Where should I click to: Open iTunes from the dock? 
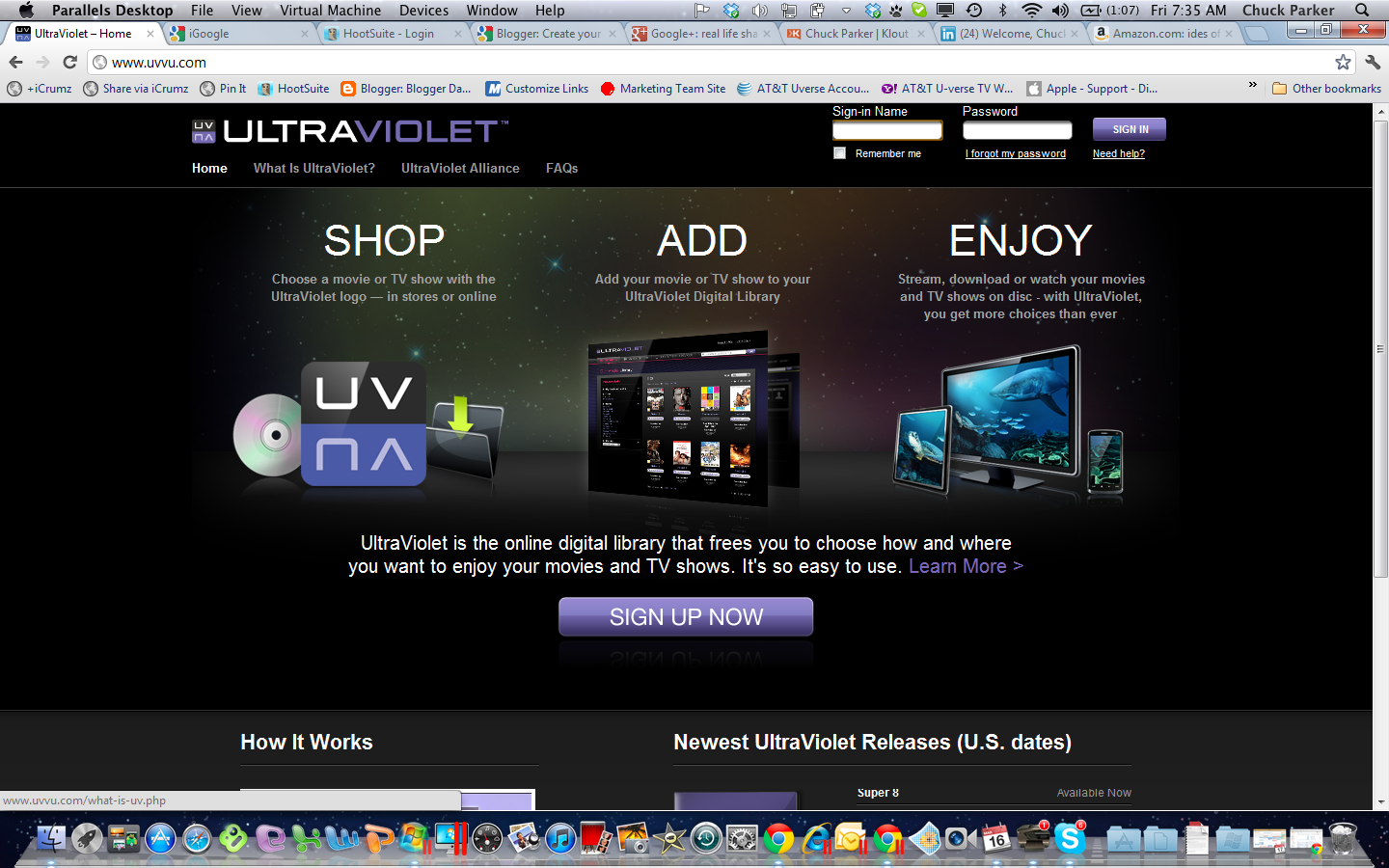coord(560,839)
